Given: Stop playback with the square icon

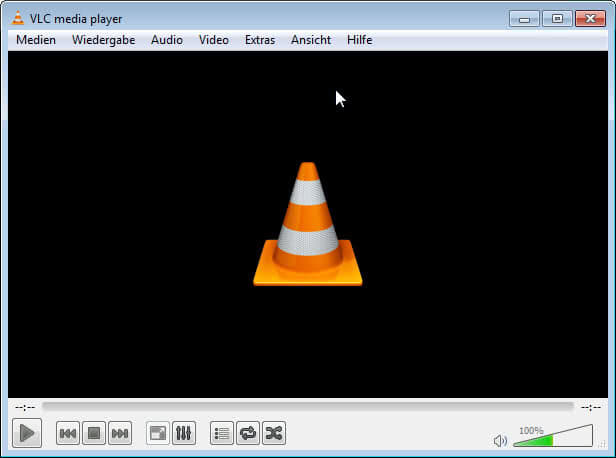Looking at the screenshot, I should pos(94,433).
